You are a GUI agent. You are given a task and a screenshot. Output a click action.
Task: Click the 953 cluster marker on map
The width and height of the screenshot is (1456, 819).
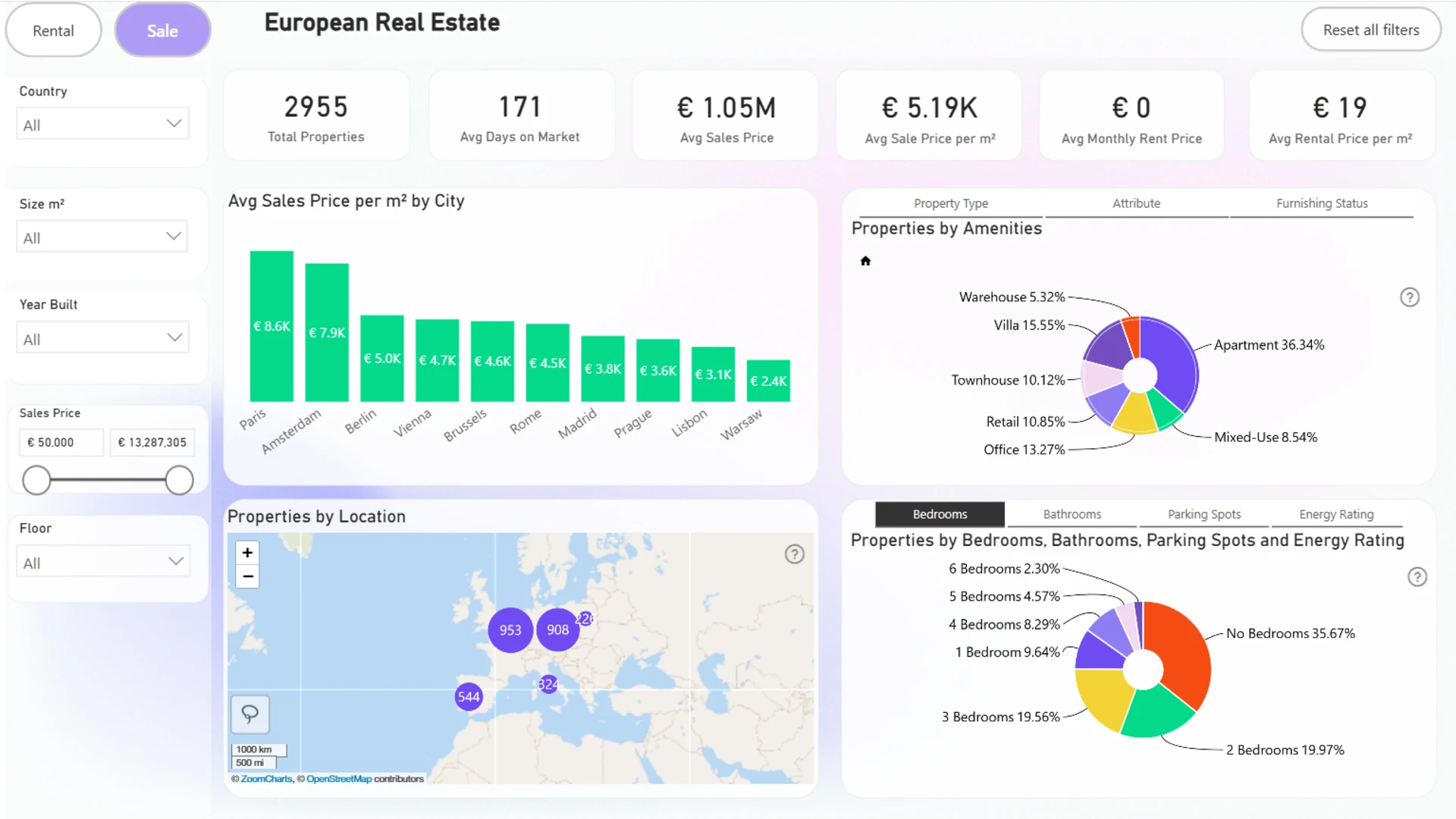tap(510, 630)
